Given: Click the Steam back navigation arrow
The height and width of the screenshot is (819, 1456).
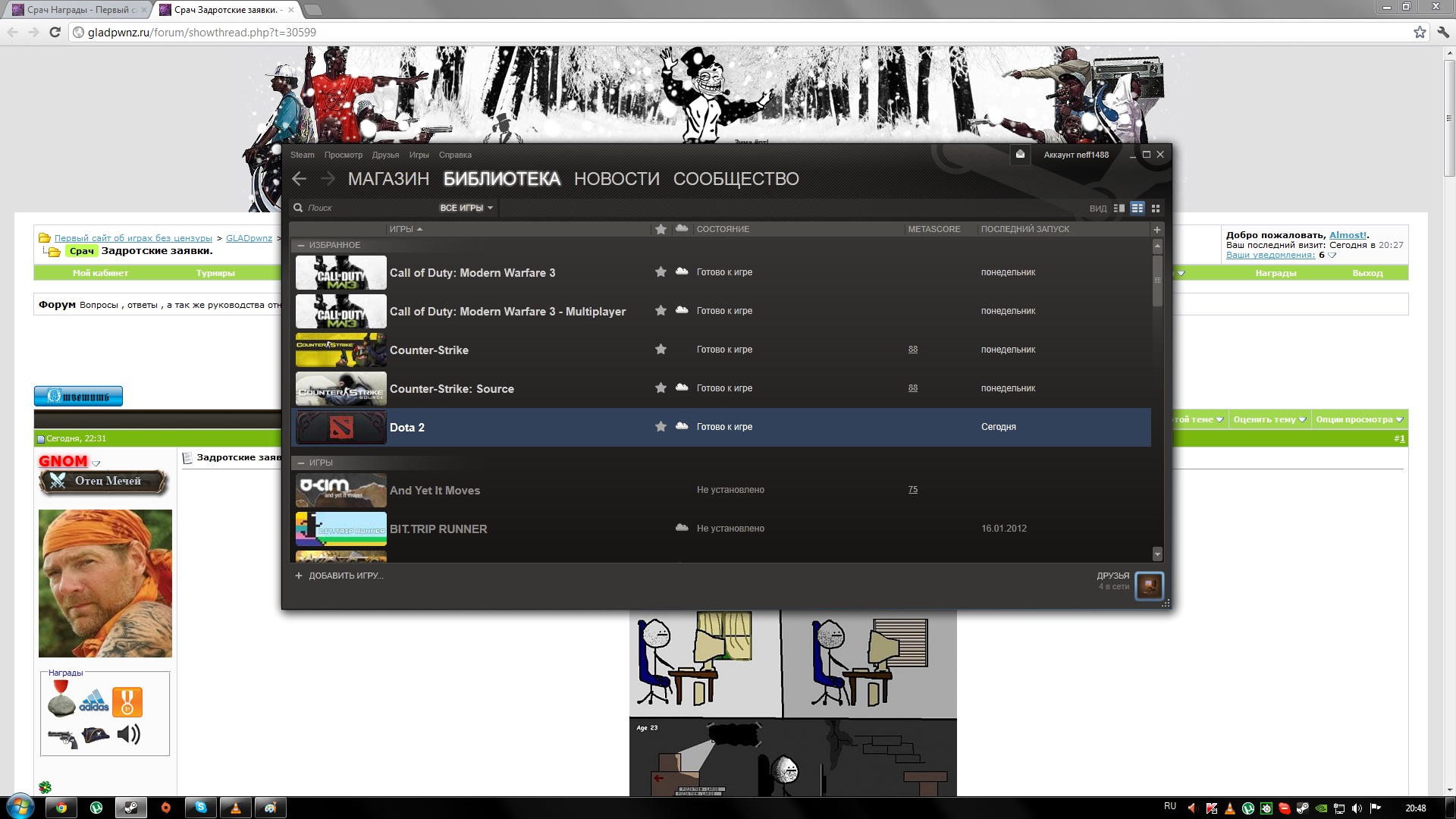Looking at the screenshot, I should [x=300, y=179].
